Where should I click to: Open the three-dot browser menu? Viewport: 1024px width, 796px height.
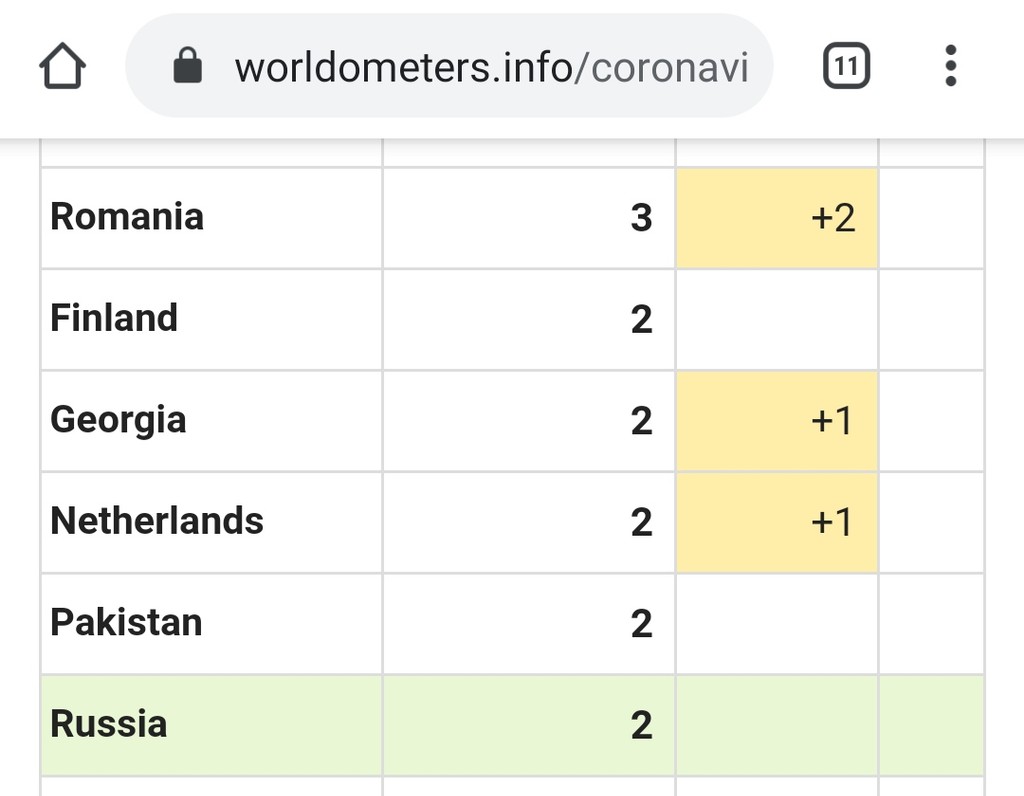coord(951,65)
